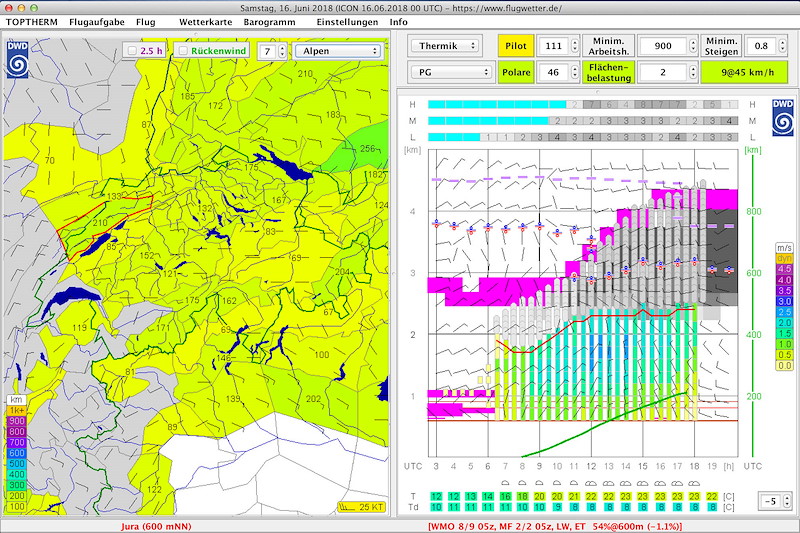Adjust the Flächenbelastung stepper arrows
800x533 pixels.
tap(693, 72)
